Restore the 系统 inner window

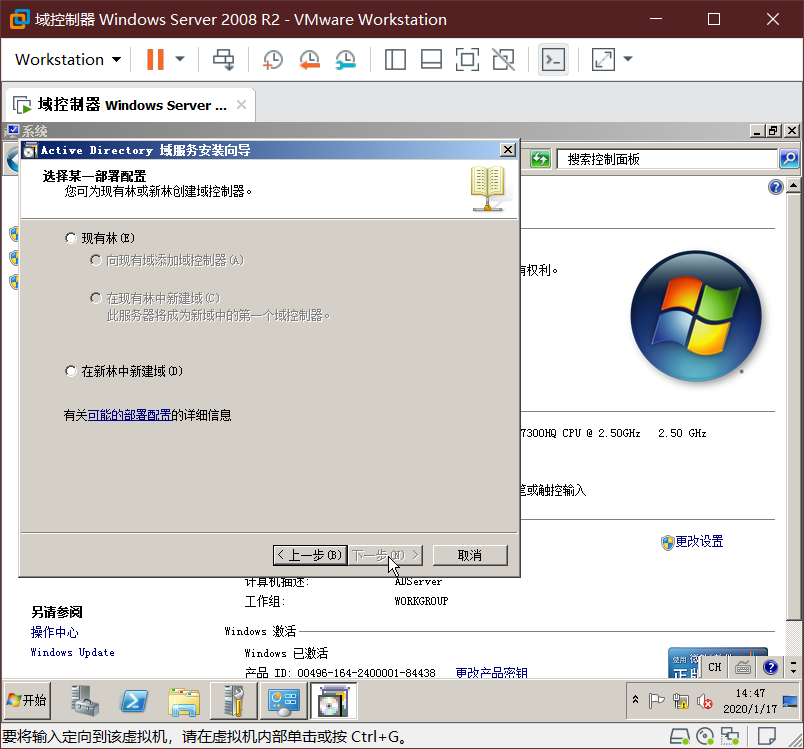tap(773, 130)
